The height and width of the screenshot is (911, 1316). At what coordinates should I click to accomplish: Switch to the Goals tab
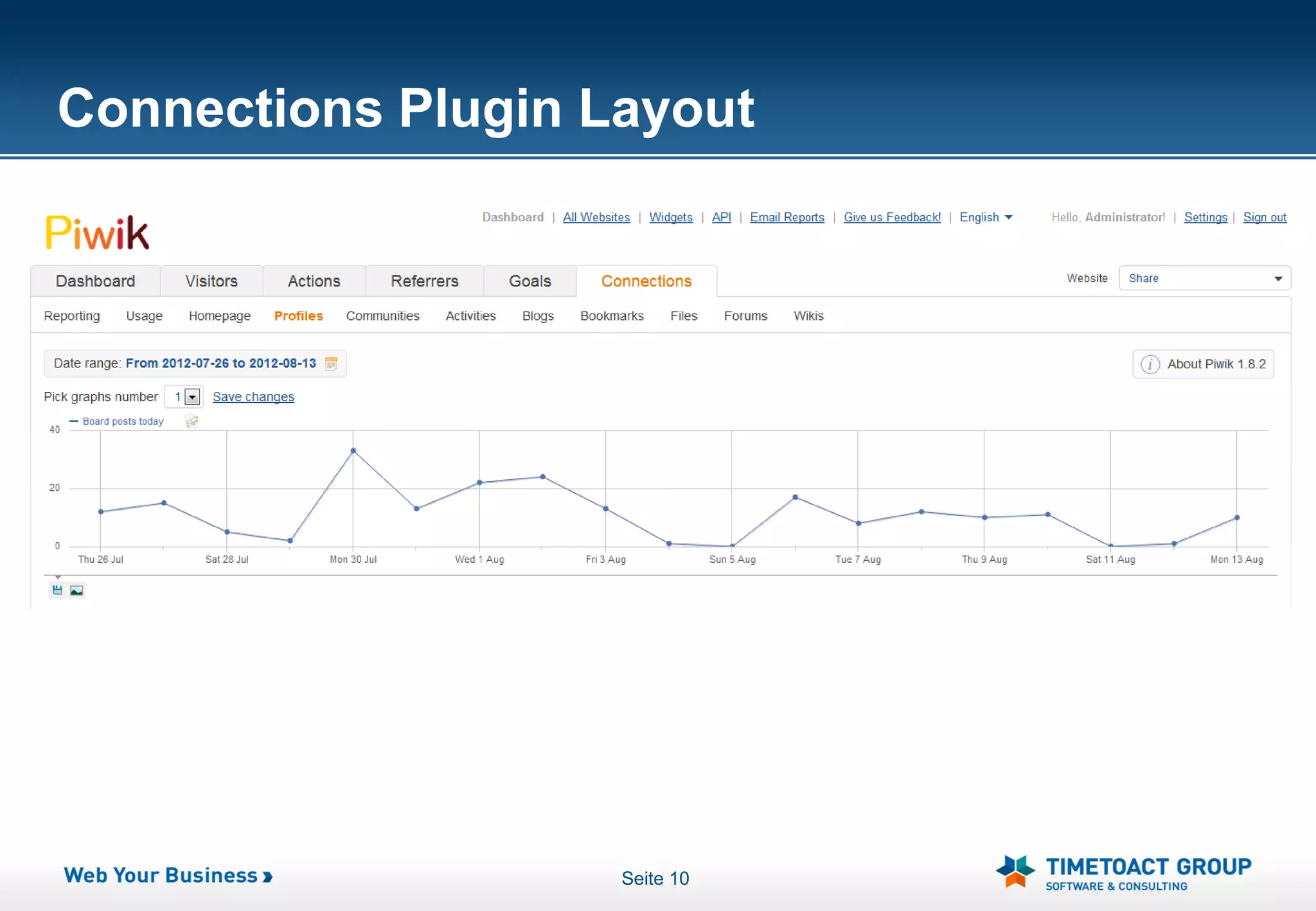[x=529, y=281]
